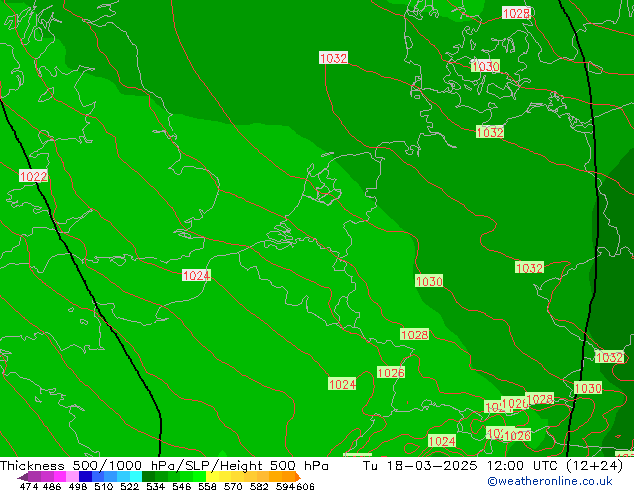Click the bright yellow legend swatch
Viewport: 634px width, 490px height.
coord(212,476)
